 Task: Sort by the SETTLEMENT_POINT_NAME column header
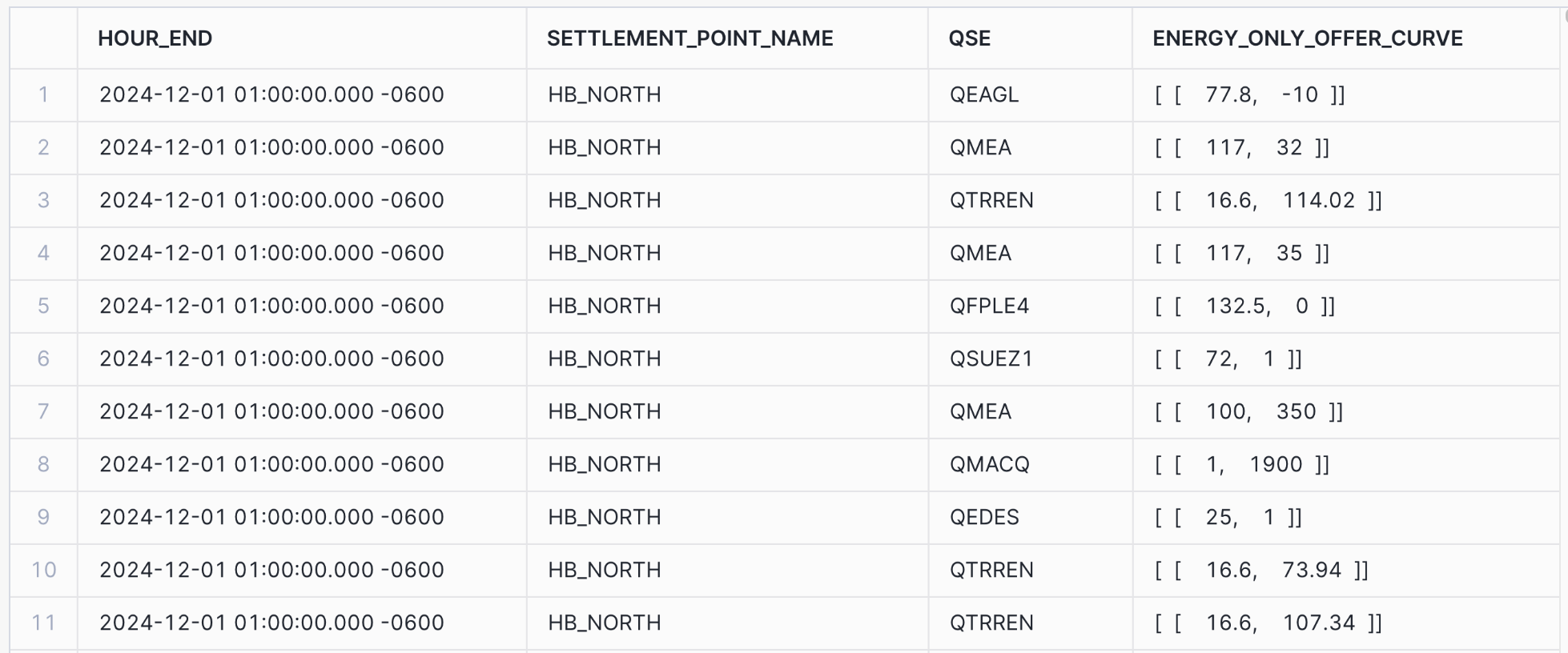[x=690, y=38]
